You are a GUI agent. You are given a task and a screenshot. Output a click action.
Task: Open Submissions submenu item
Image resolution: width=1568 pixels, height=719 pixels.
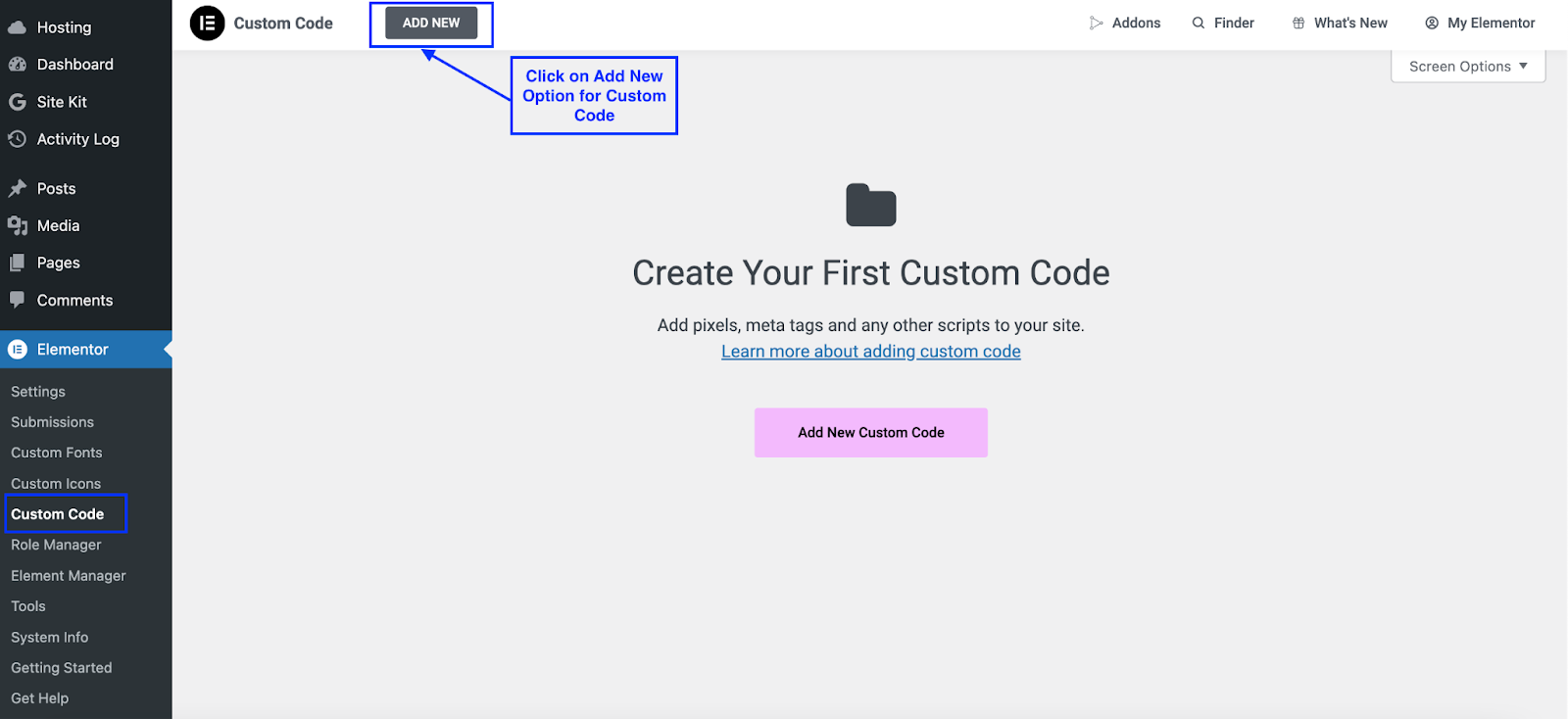[53, 422]
